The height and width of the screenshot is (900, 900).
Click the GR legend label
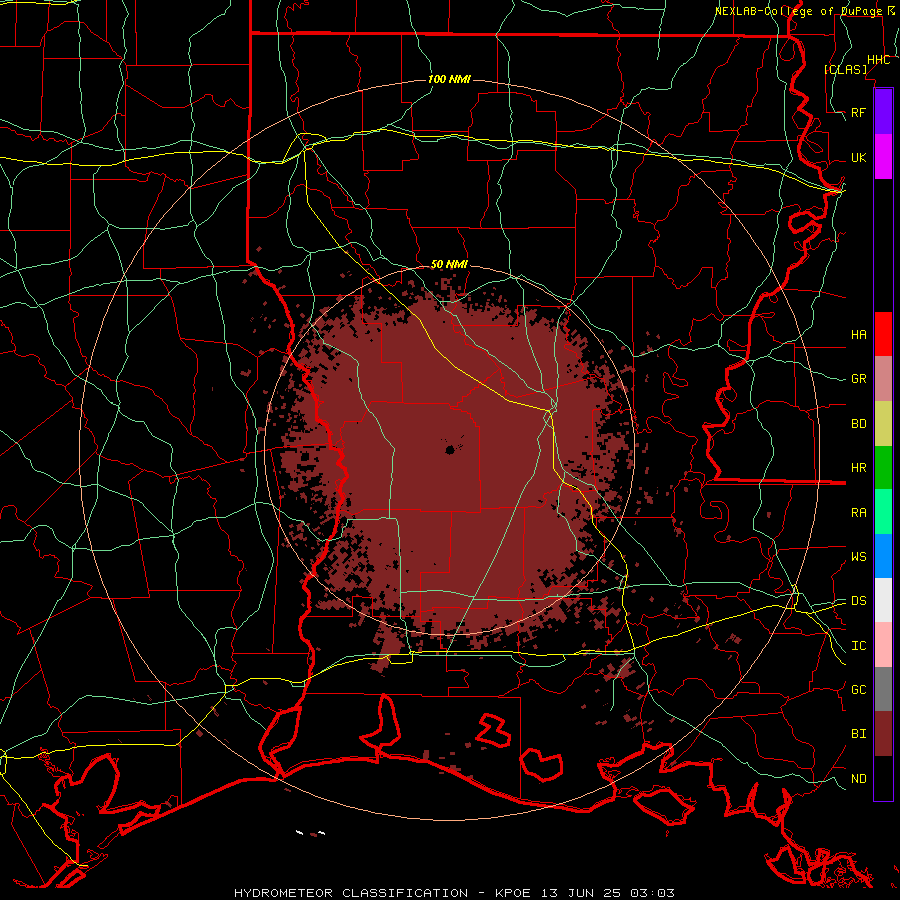click(x=859, y=379)
